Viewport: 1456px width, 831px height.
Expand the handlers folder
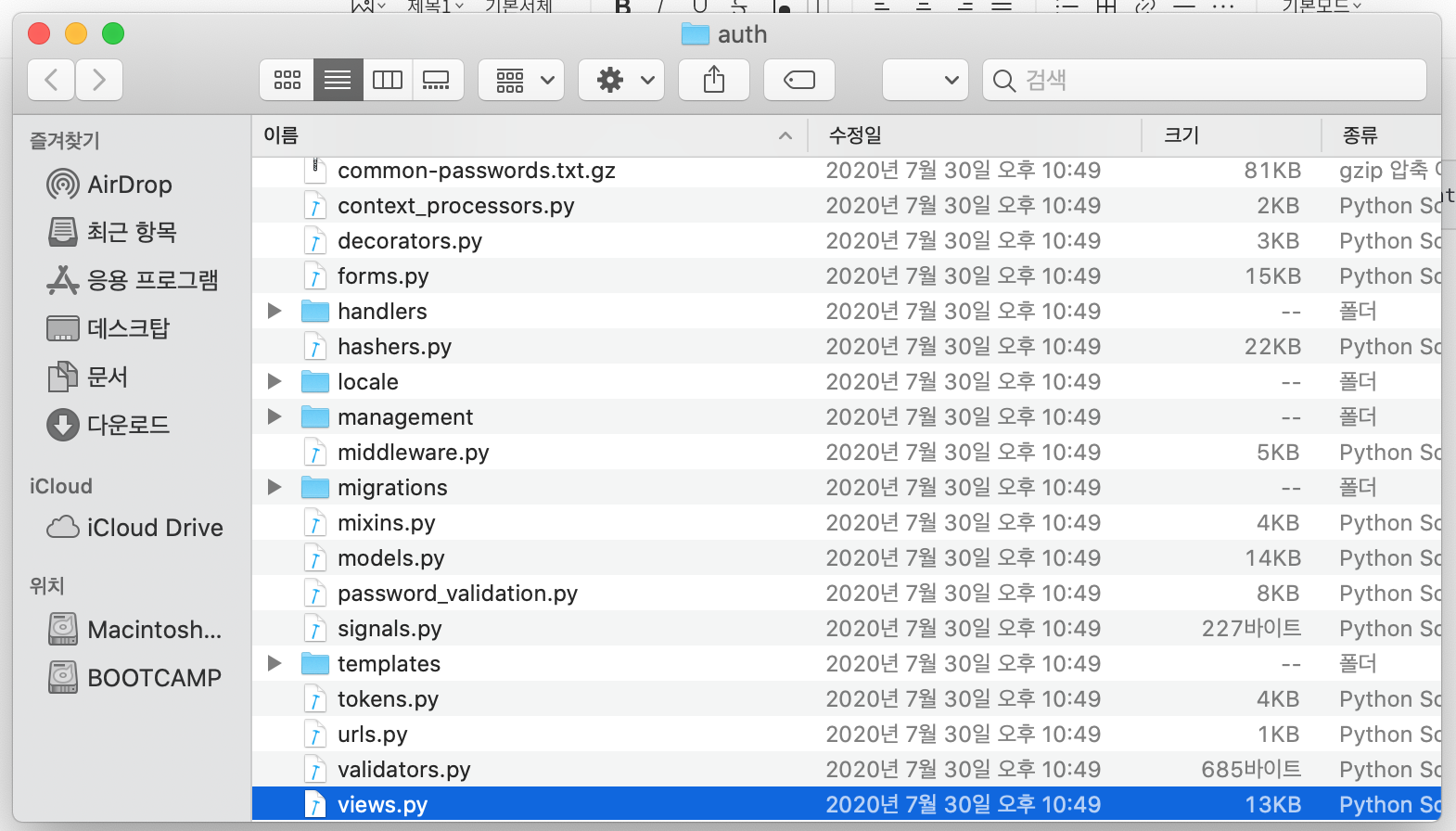point(275,311)
